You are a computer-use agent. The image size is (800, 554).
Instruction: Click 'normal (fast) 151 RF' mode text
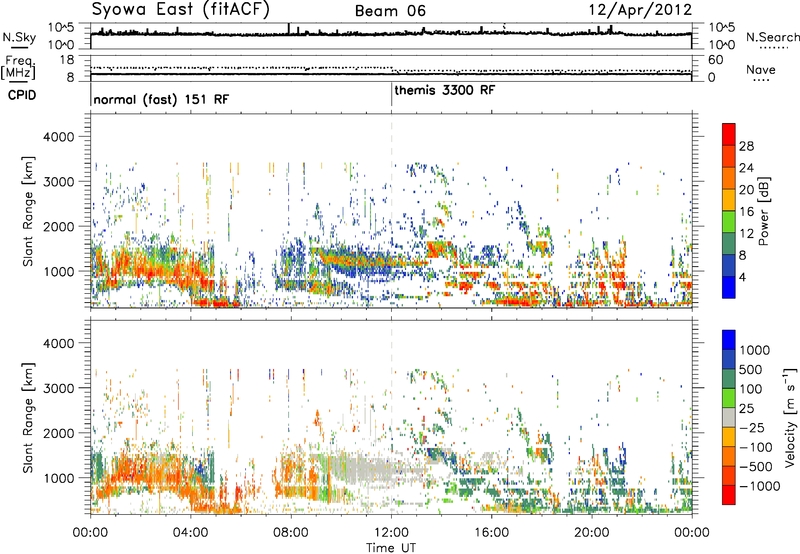[x=161, y=99]
